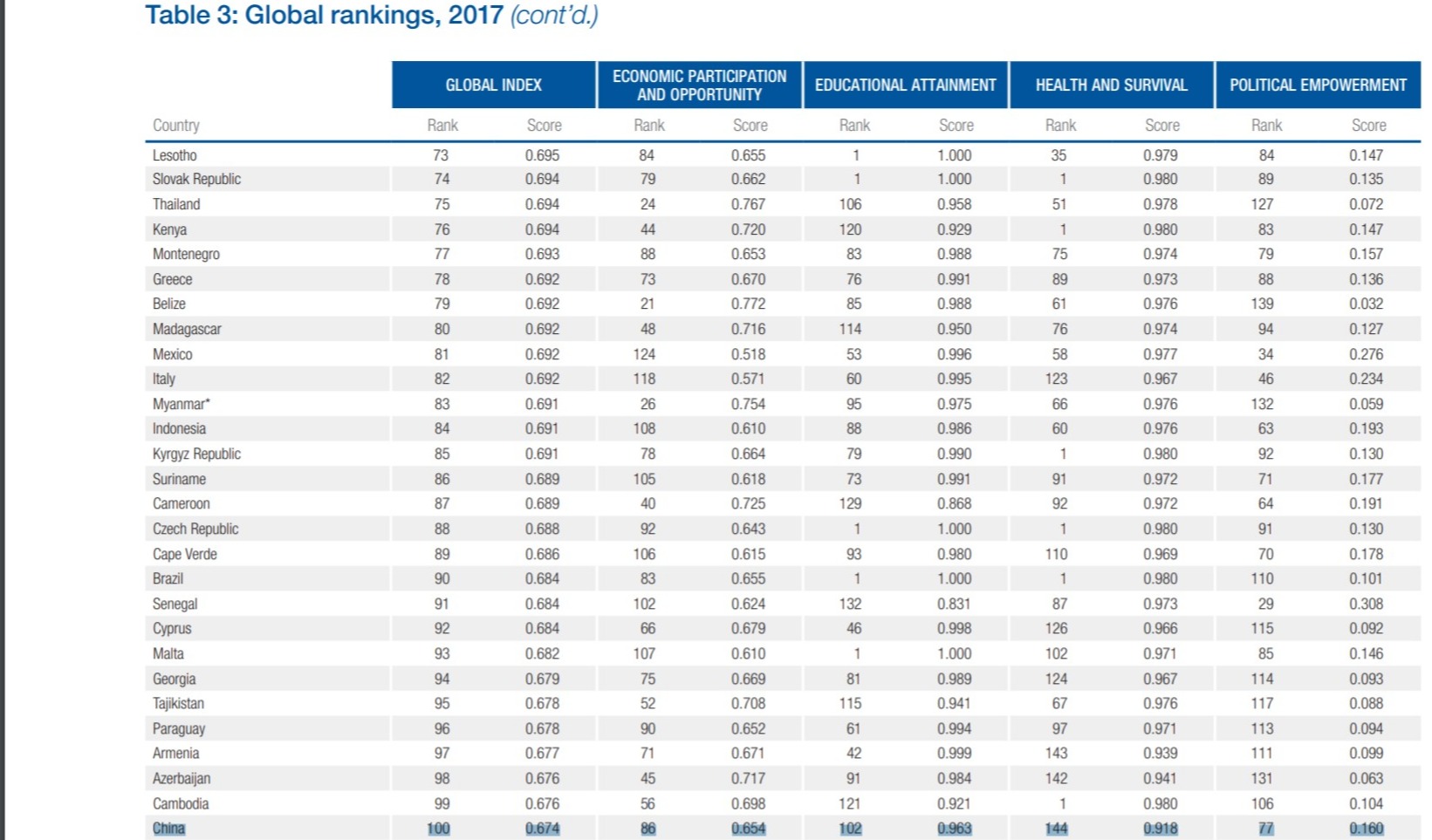The image size is (1432, 840).
Task: Click the country name Paraguay
Action: pyautogui.click(x=179, y=728)
